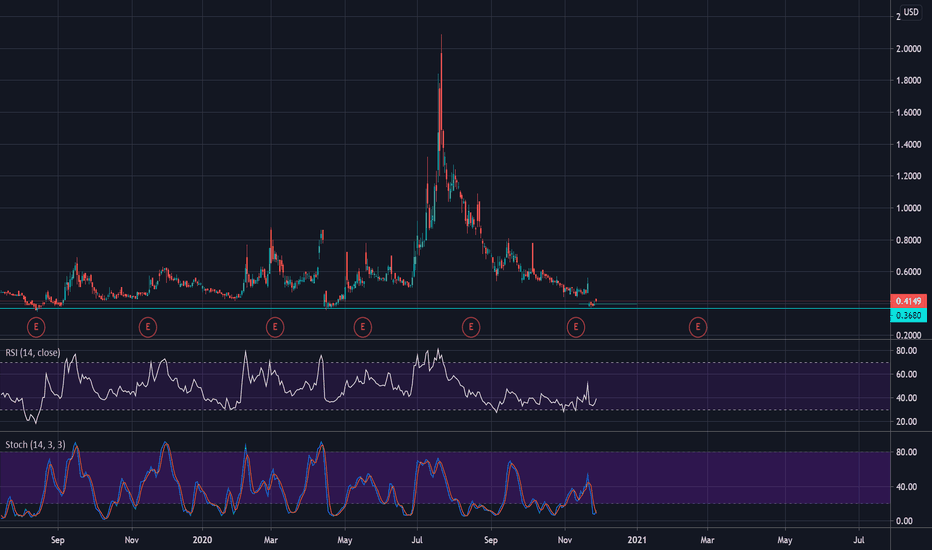Screen dimensions: 932x550
Task: Click the 0.00 value on Stoch scale
Action: [904, 521]
